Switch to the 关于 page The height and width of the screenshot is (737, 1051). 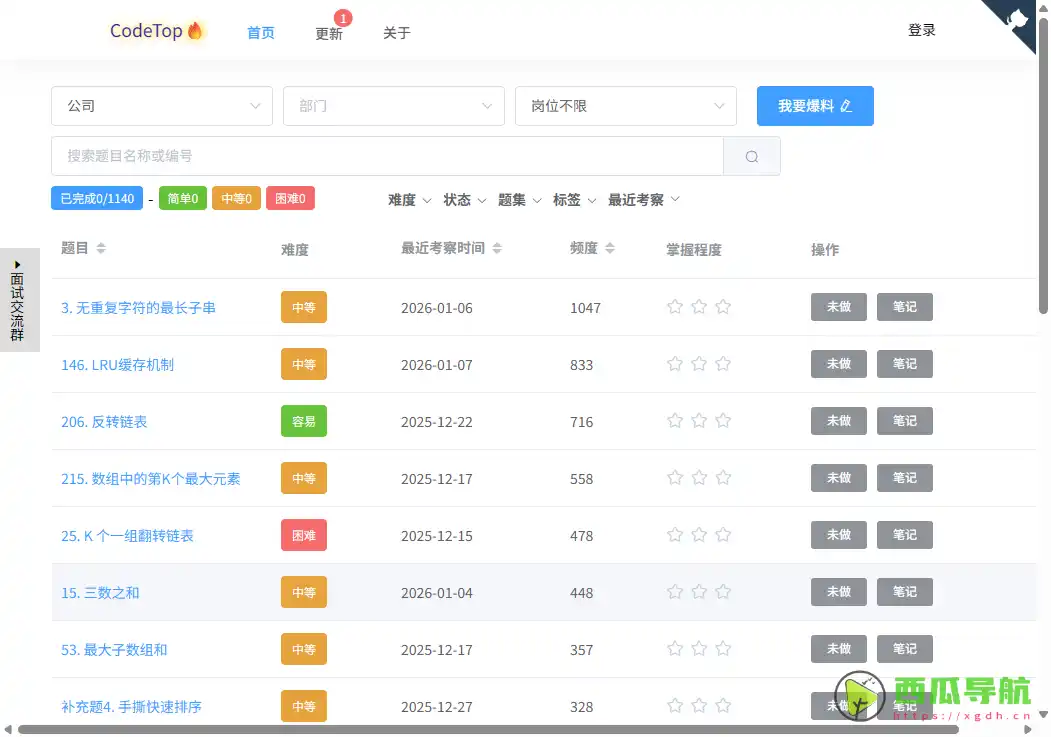tap(396, 32)
